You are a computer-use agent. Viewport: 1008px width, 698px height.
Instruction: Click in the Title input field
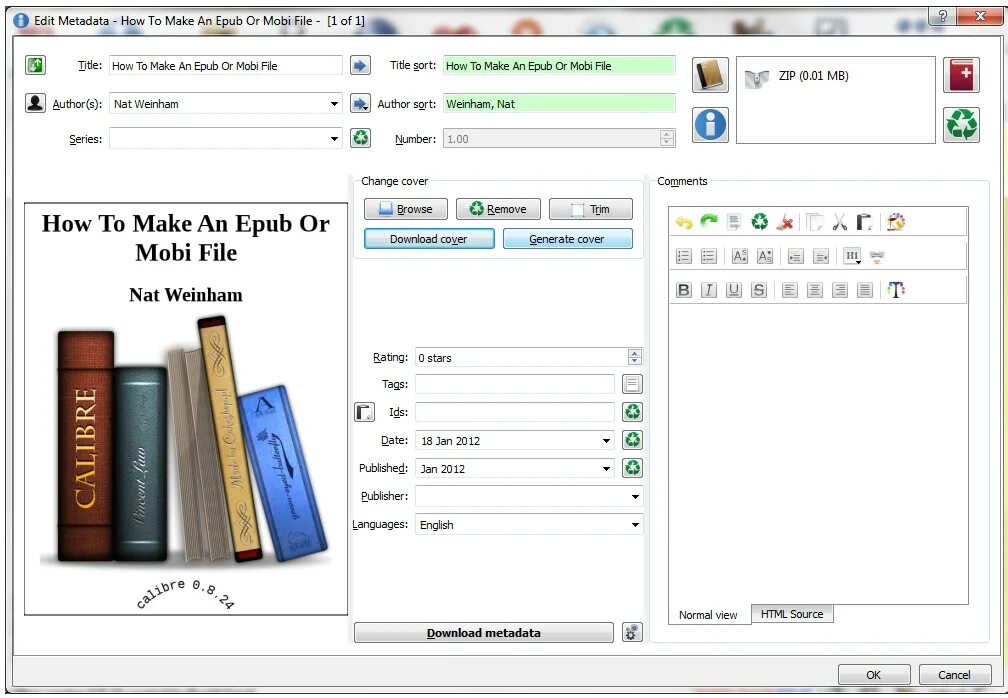pos(226,66)
